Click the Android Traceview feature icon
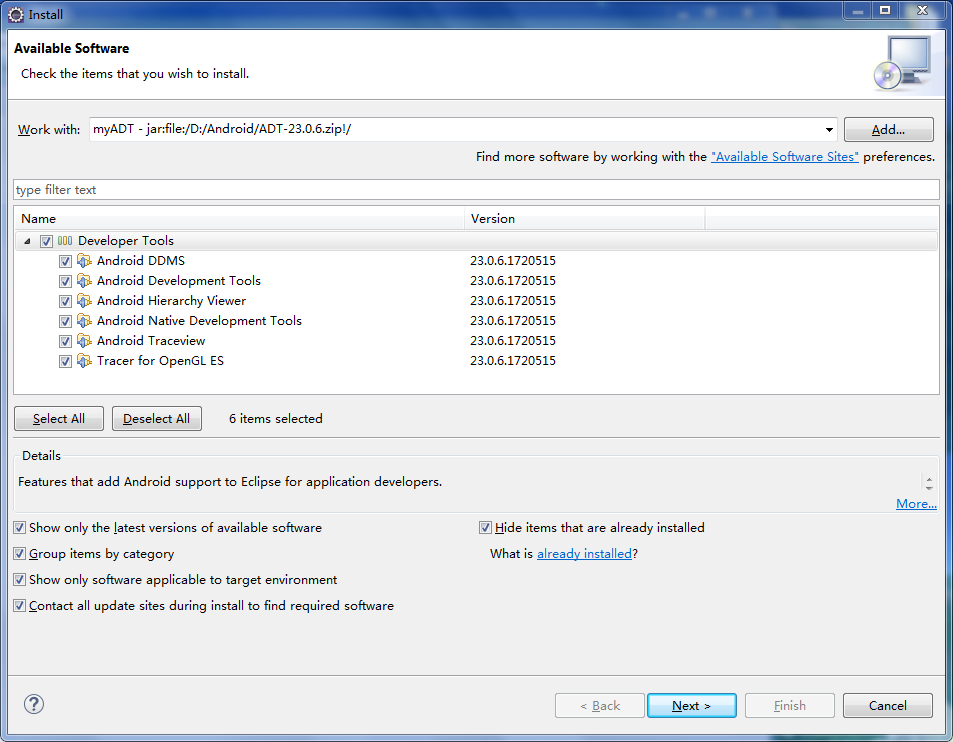Screen dimensions: 953x742 point(84,342)
